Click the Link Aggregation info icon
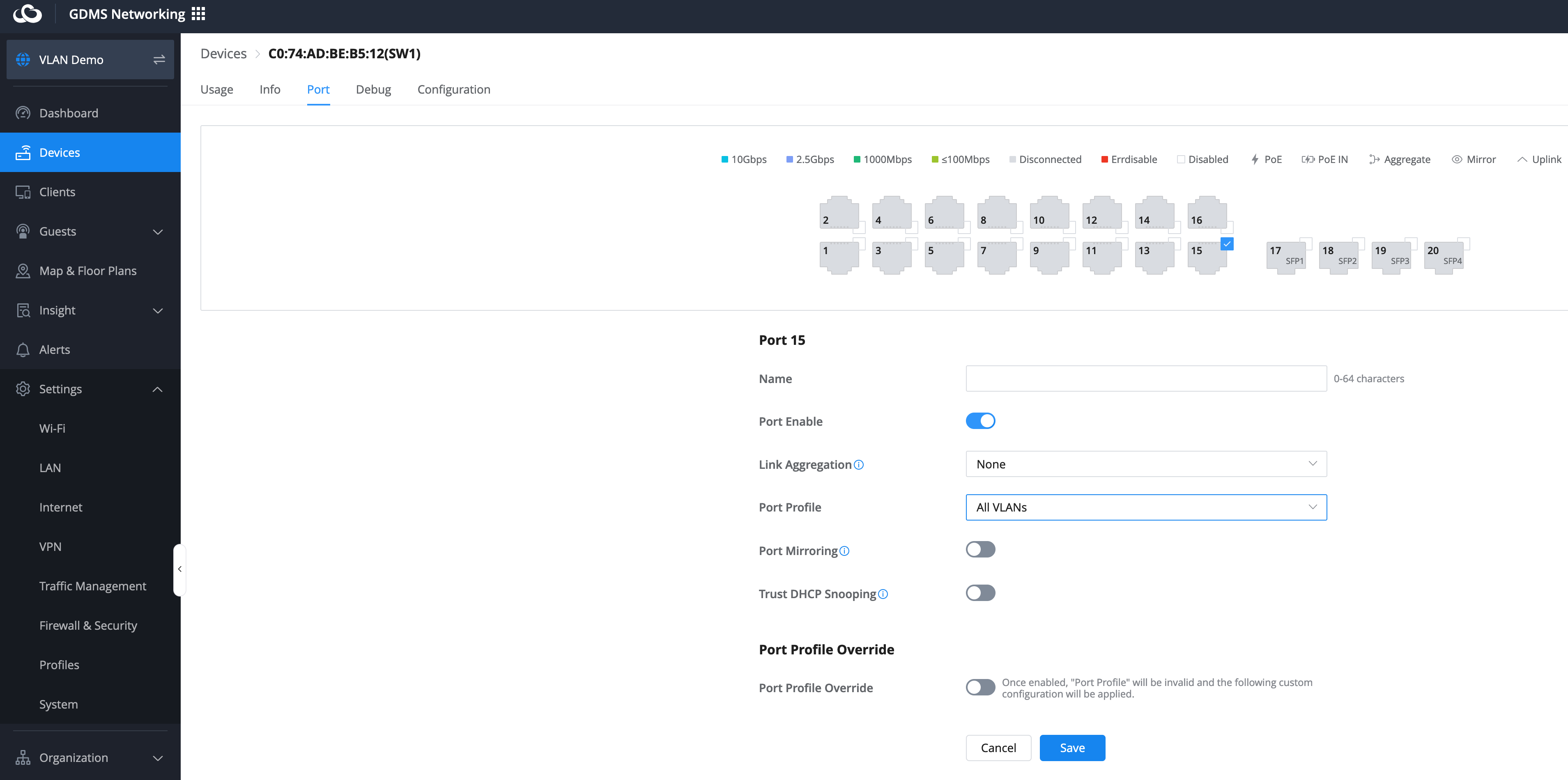Viewport: 1568px width, 780px height. click(x=859, y=465)
